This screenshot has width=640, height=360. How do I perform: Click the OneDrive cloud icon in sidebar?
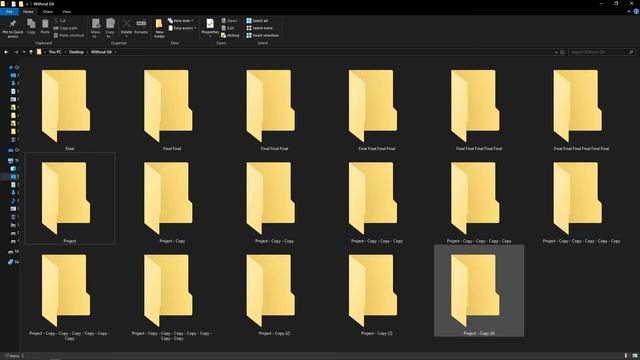[11, 150]
